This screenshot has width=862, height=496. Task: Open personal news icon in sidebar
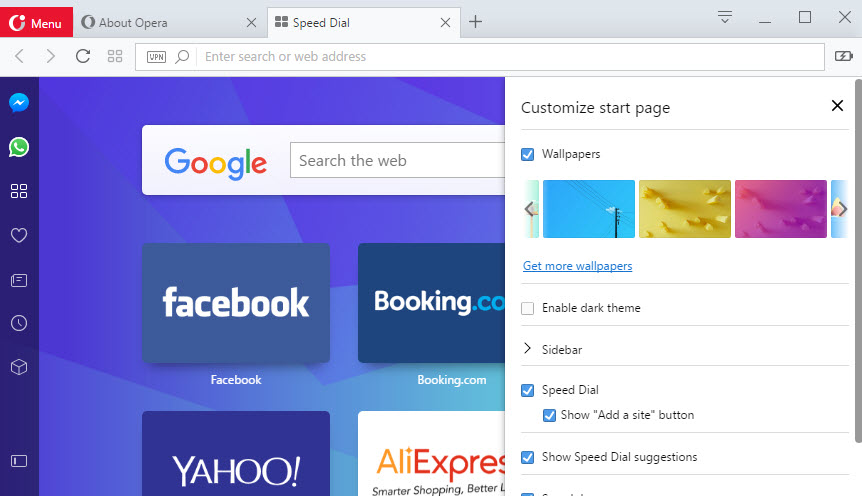[x=19, y=280]
